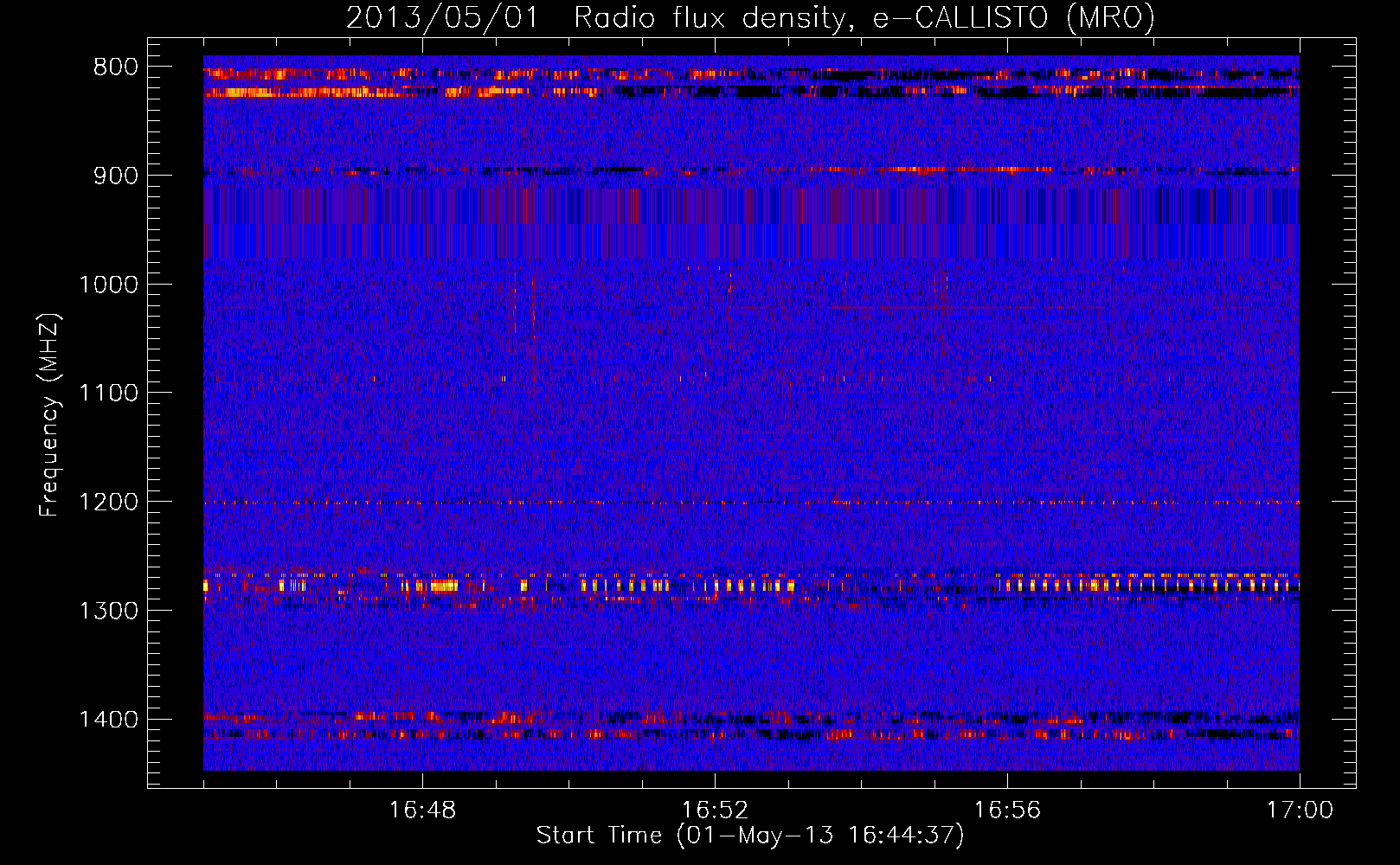Image resolution: width=1400 pixels, height=865 pixels.
Task: Click the 1100 frequency axis label
Action: click(x=108, y=394)
